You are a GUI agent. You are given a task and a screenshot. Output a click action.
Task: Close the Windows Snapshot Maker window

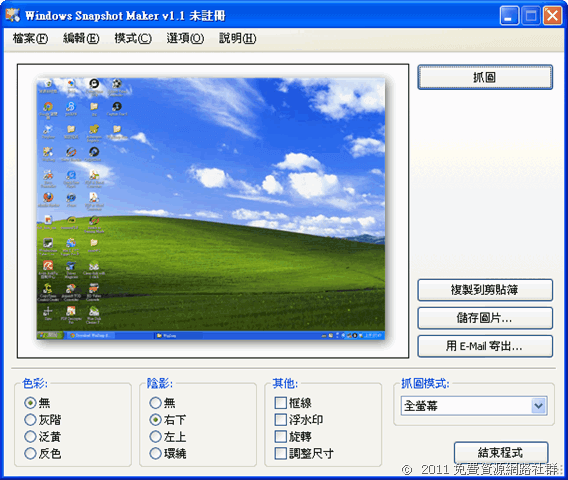pyautogui.click(x=552, y=16)
